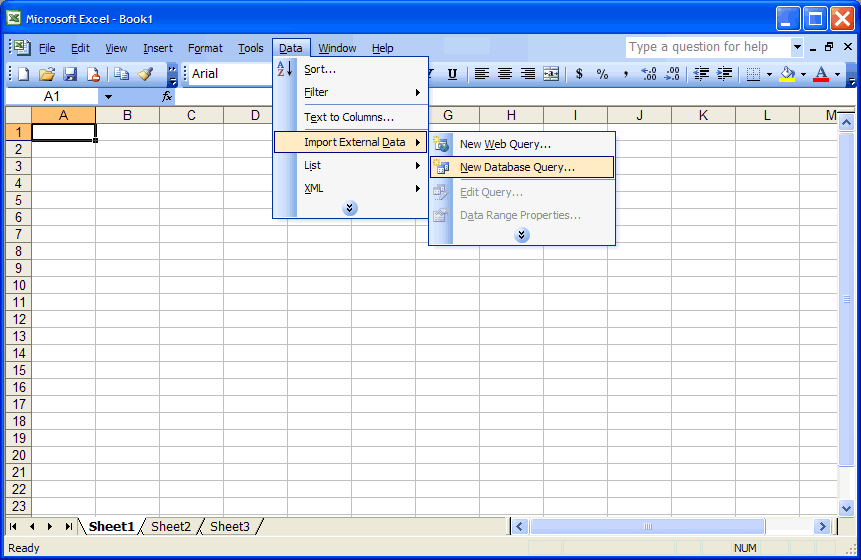Select row 10 header
The width and height of the screenshot is (861, 560).
pyautogui.click(x=19, y=285)
